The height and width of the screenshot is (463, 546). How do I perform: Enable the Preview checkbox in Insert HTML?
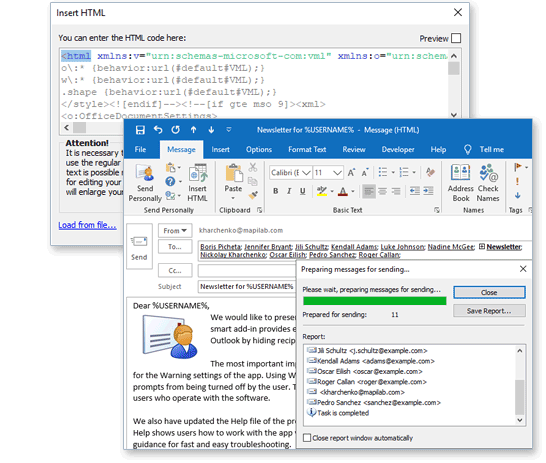[x=456, y=38]
